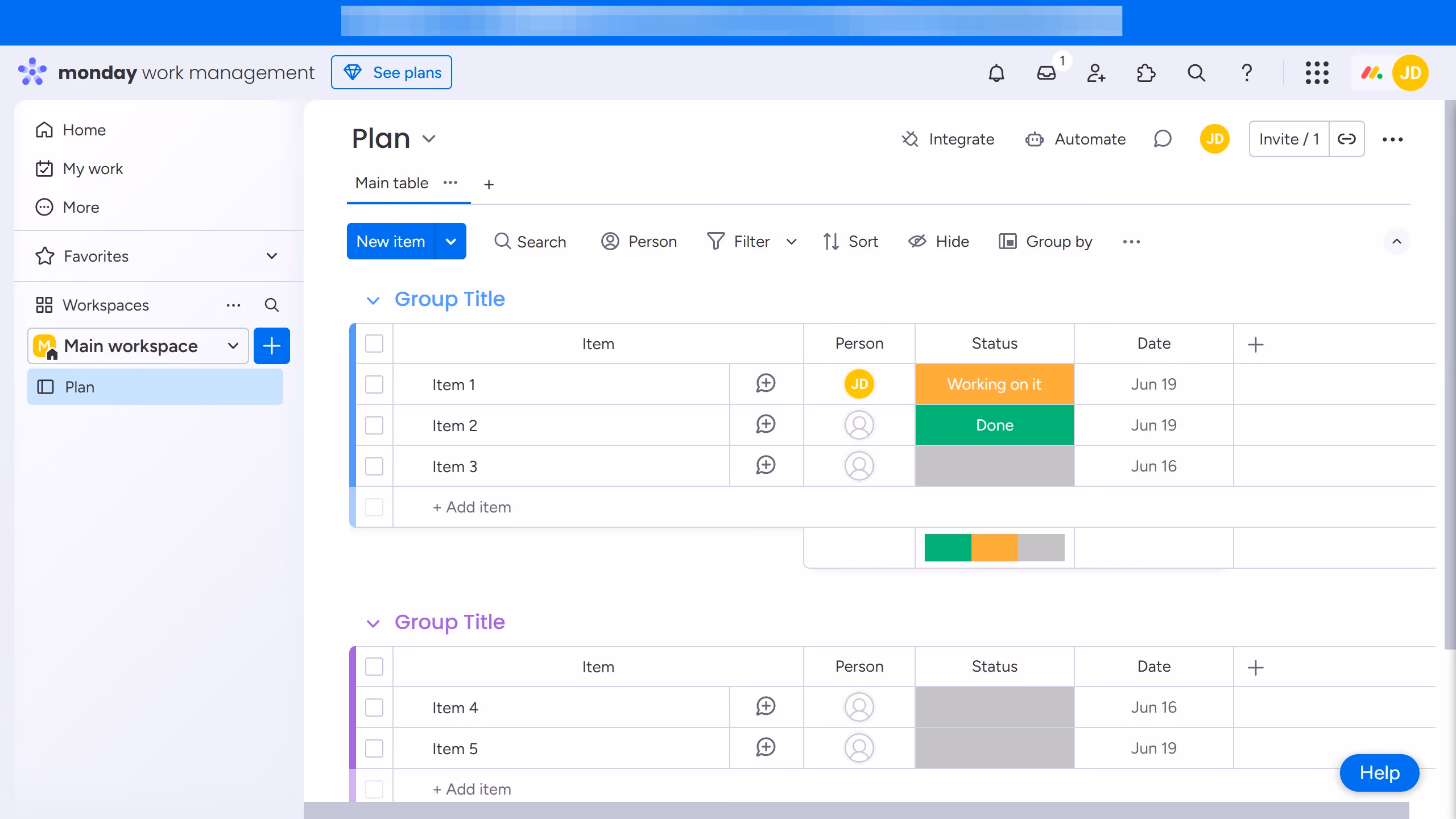The height and width of the screenshot is (819, 1456).
Task: Start conversation on Item 1
Action: (766, 384)
